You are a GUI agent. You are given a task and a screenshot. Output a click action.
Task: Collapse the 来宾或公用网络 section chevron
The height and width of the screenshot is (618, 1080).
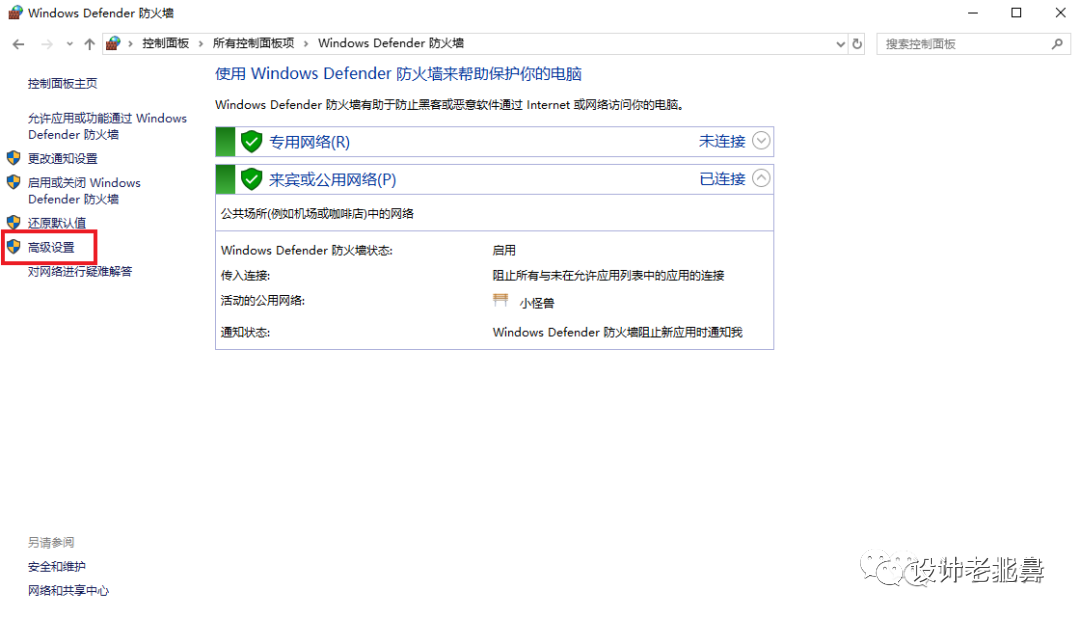pos(761,178)
